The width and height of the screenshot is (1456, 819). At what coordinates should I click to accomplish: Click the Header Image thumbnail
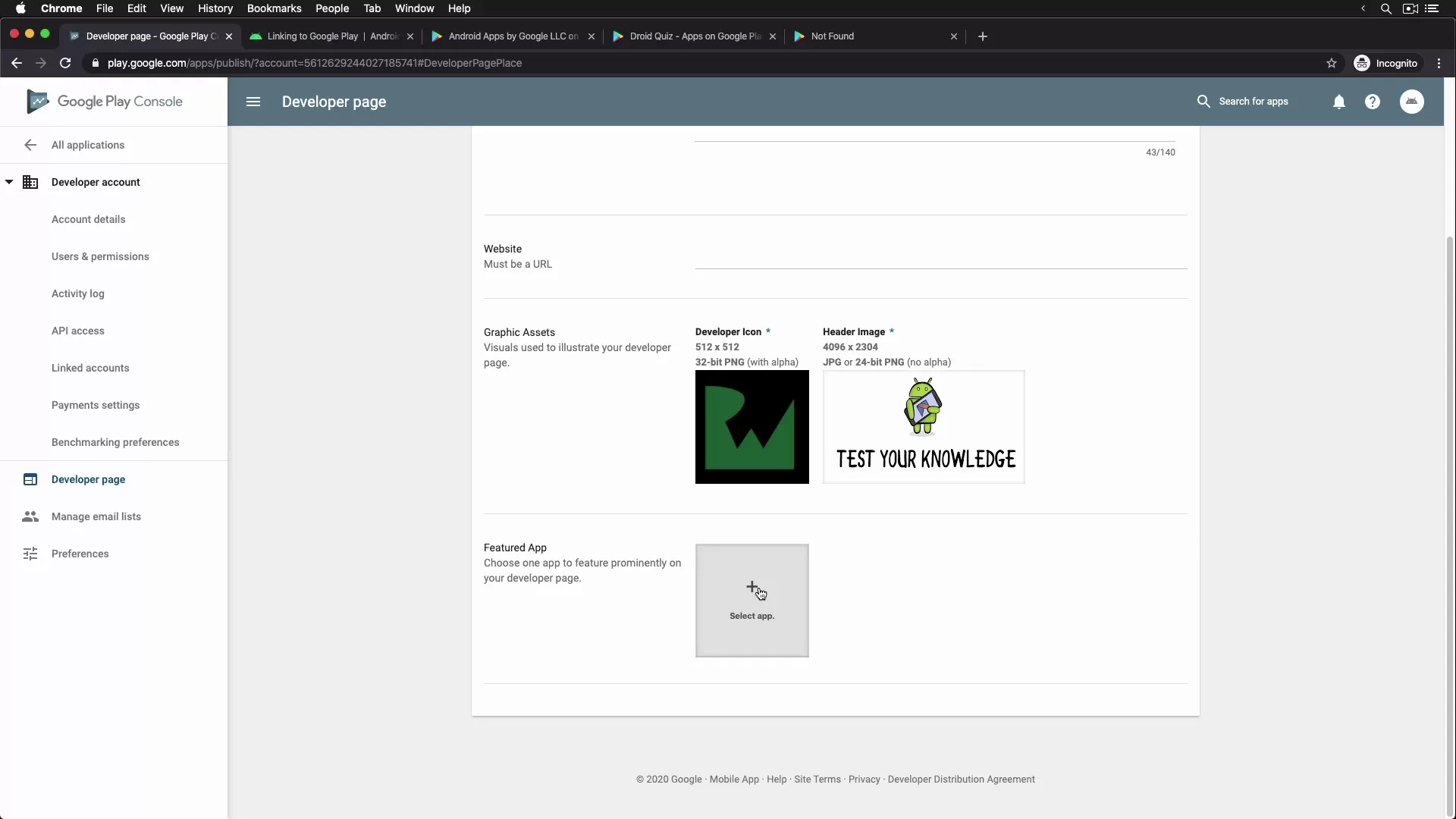(924, 427)
